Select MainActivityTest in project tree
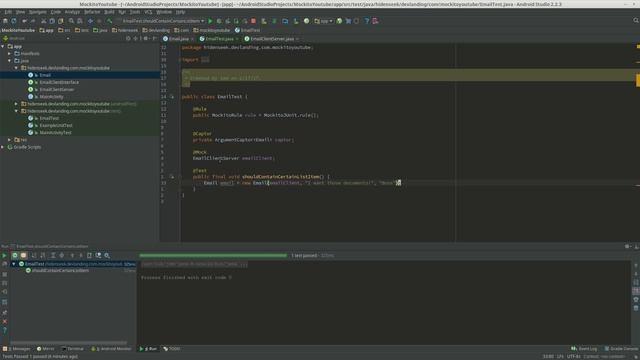The image size is (640, 360). pyautogui.click(x=56, y=133)
